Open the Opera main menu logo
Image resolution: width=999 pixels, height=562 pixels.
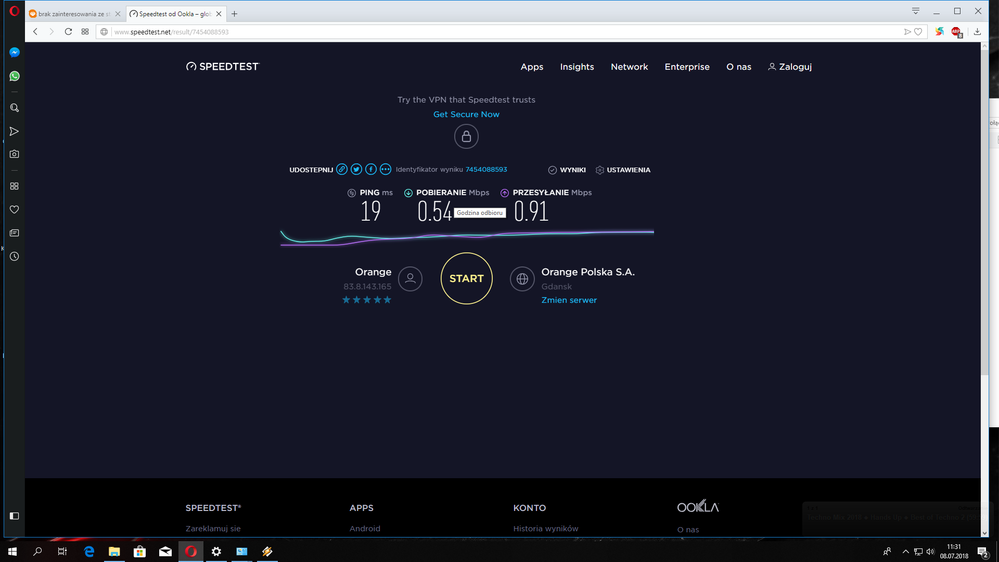tap(14, 11)
